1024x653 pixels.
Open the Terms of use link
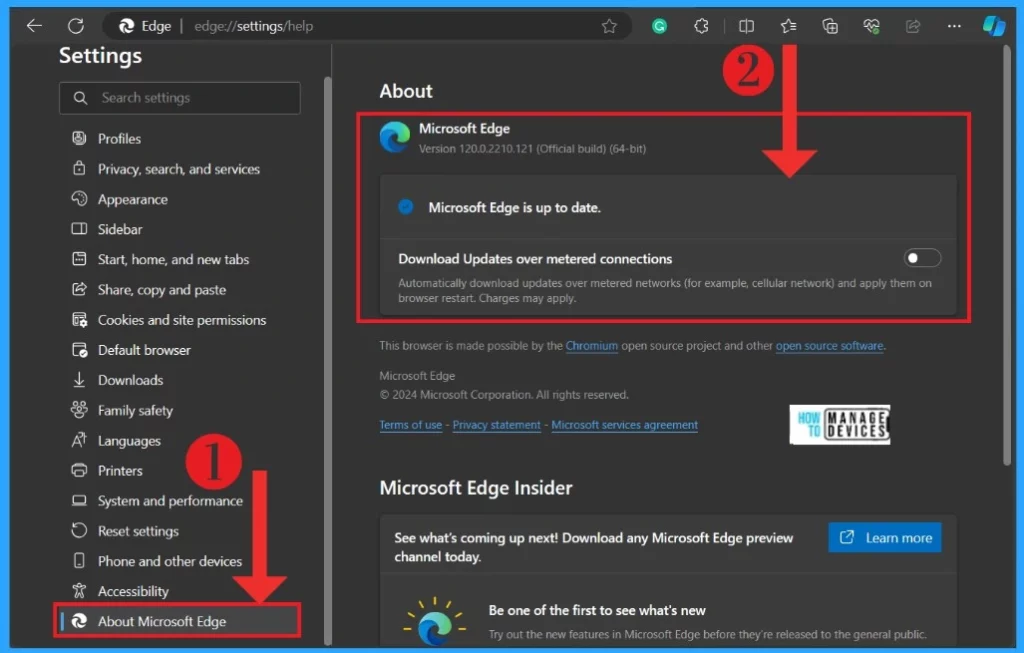click(411, 425)
